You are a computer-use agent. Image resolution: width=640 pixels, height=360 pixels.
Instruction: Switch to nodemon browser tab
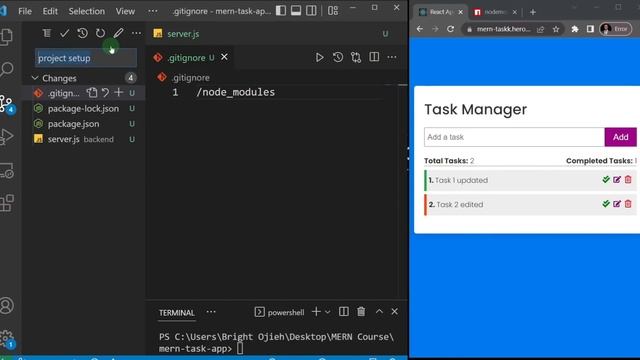pos(495,12)
